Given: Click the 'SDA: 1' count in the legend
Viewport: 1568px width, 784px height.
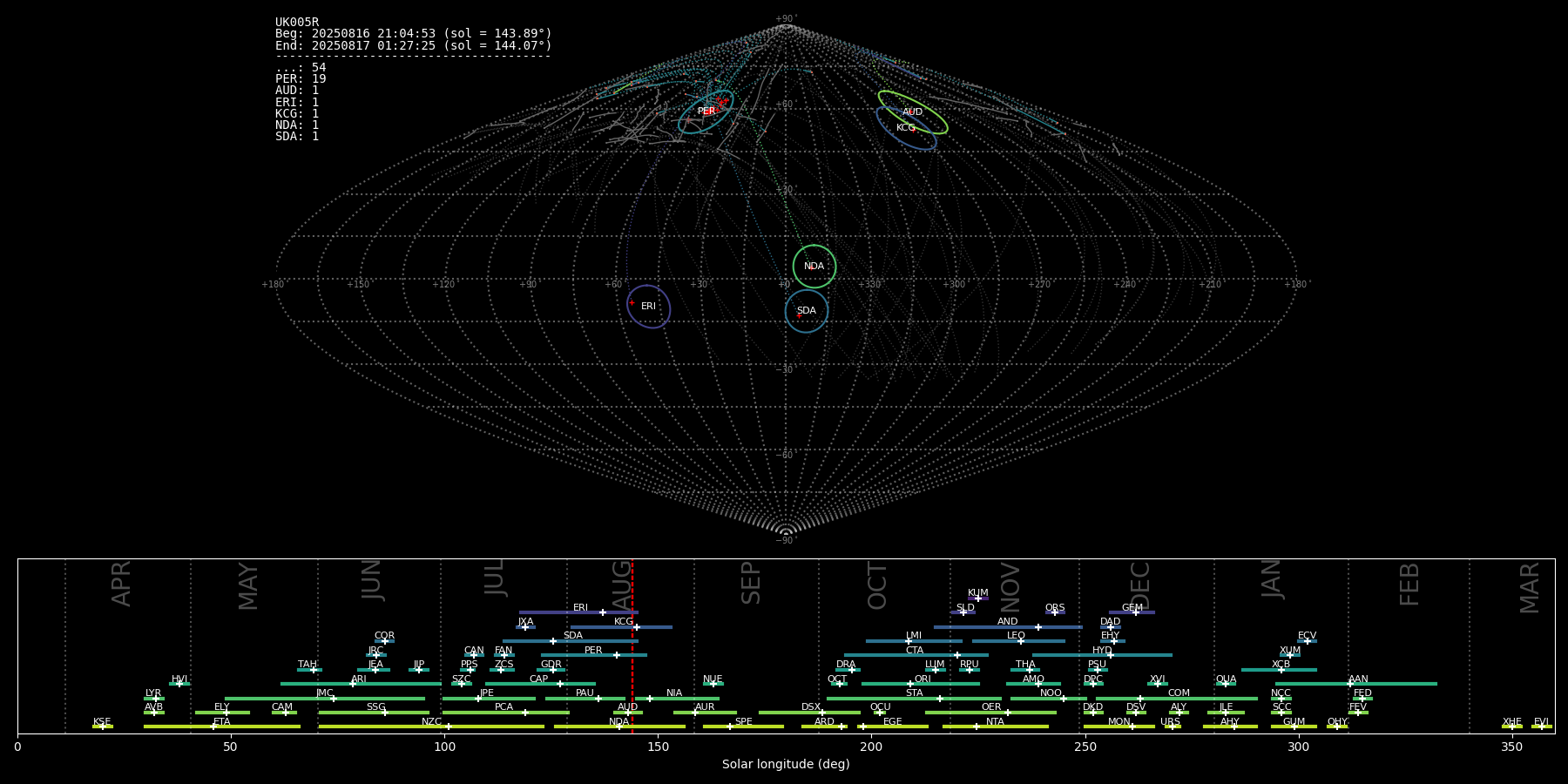Looking at the screenshot, I should 297,137.
